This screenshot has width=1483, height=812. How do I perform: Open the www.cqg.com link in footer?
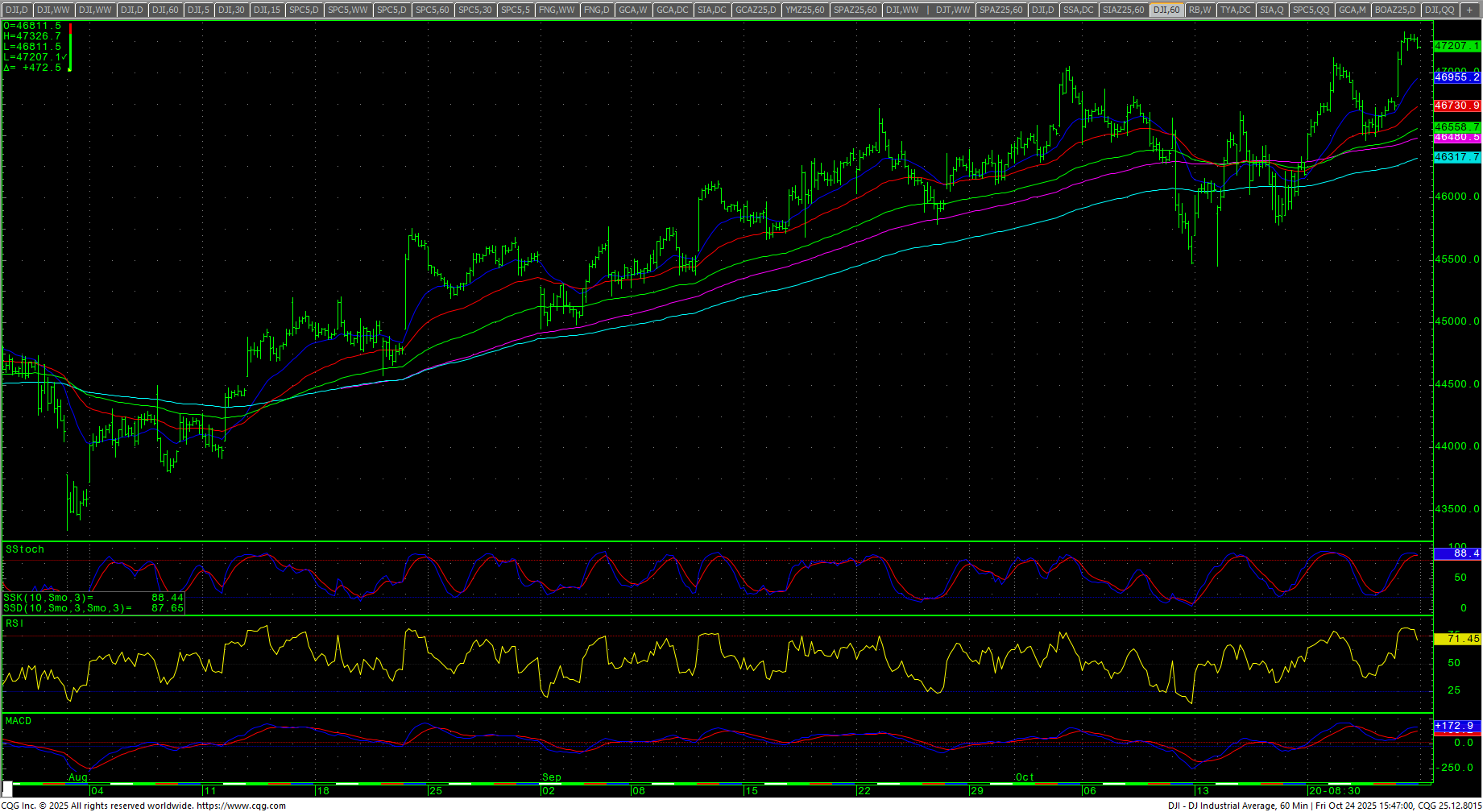(x=241, y=806)
